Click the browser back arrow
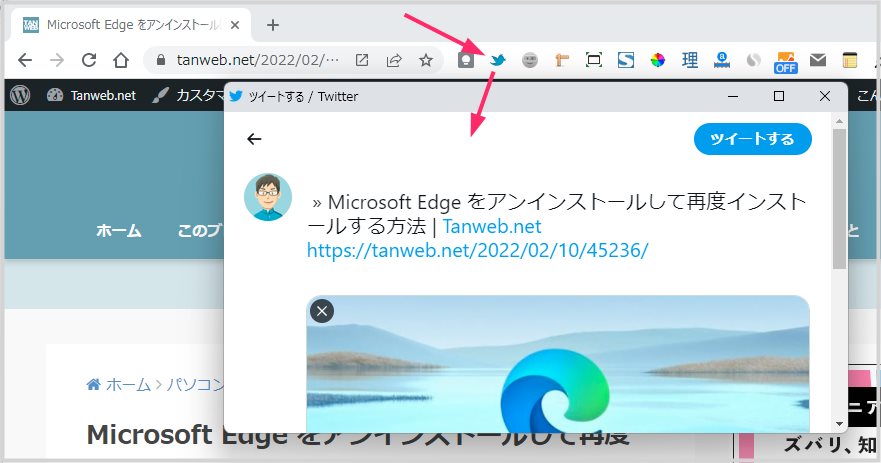881x463 pixels. [x=25, y=60]
